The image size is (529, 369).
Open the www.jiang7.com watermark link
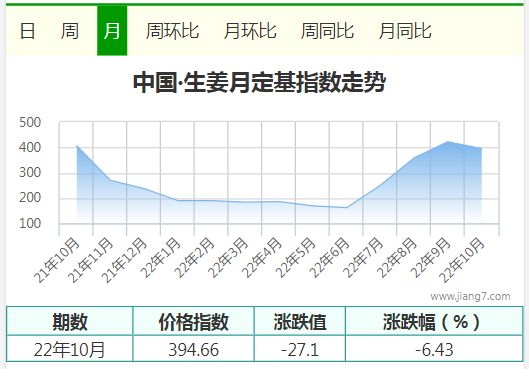(470, 296)
